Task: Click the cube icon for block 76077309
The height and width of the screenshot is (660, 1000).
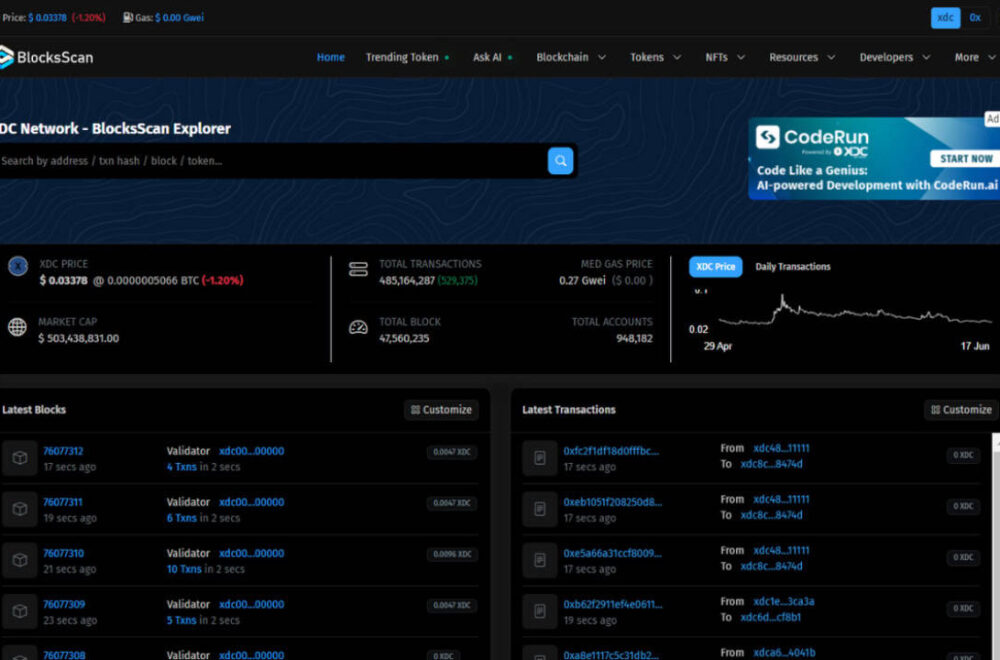Action: [20, 611]
